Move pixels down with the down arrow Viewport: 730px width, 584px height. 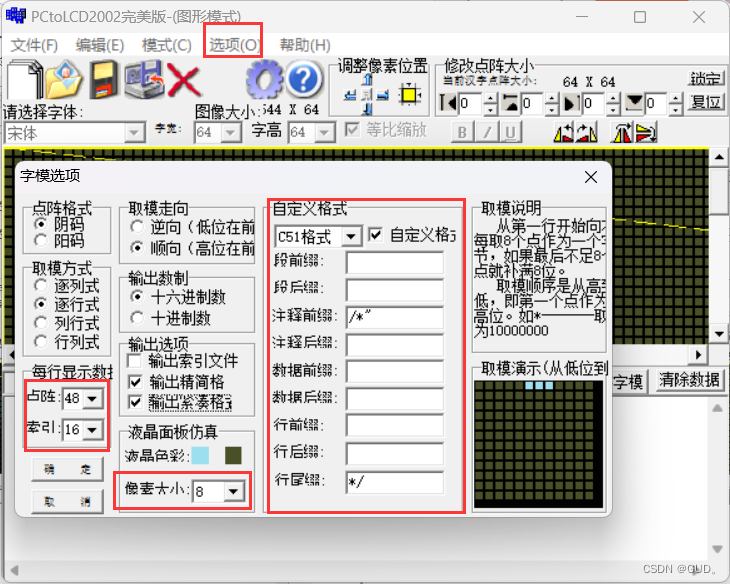point(367,109)
